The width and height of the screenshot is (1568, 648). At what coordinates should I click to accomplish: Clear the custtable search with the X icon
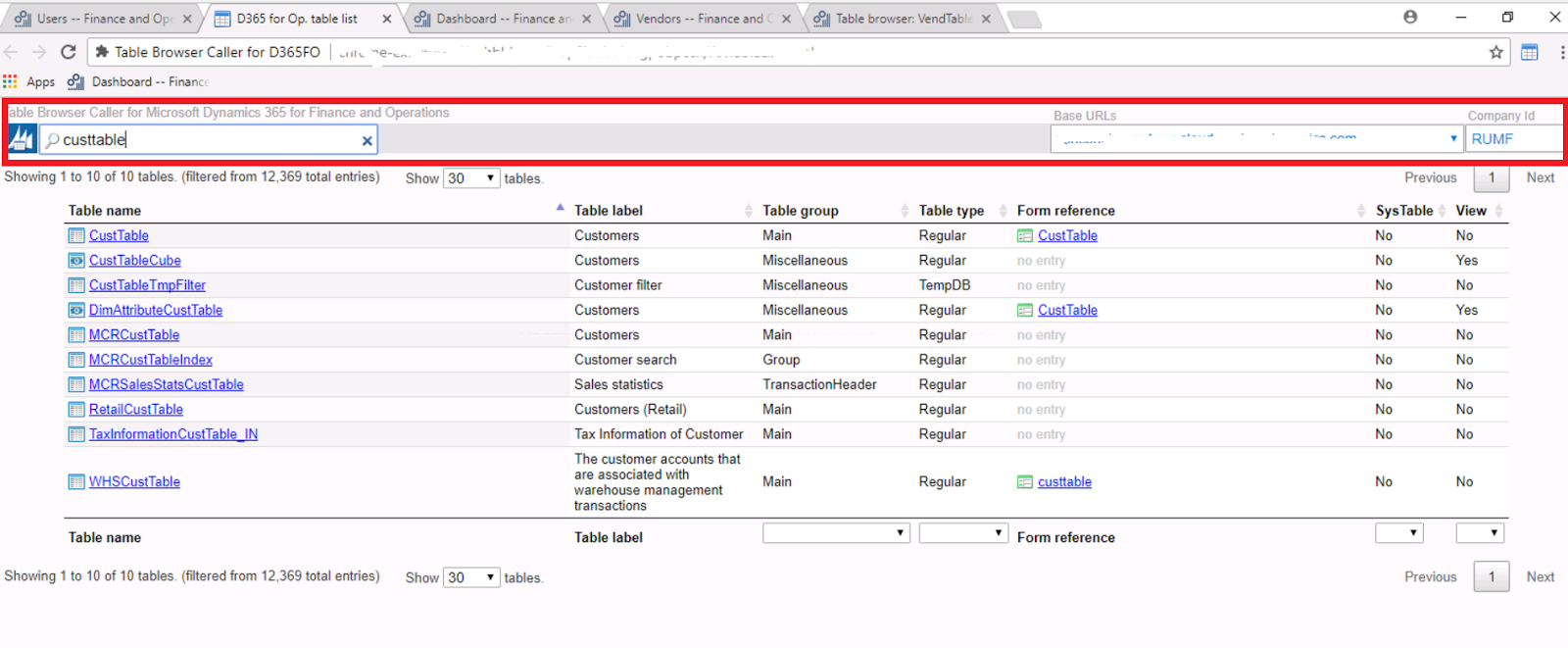[x=367, y=141]
